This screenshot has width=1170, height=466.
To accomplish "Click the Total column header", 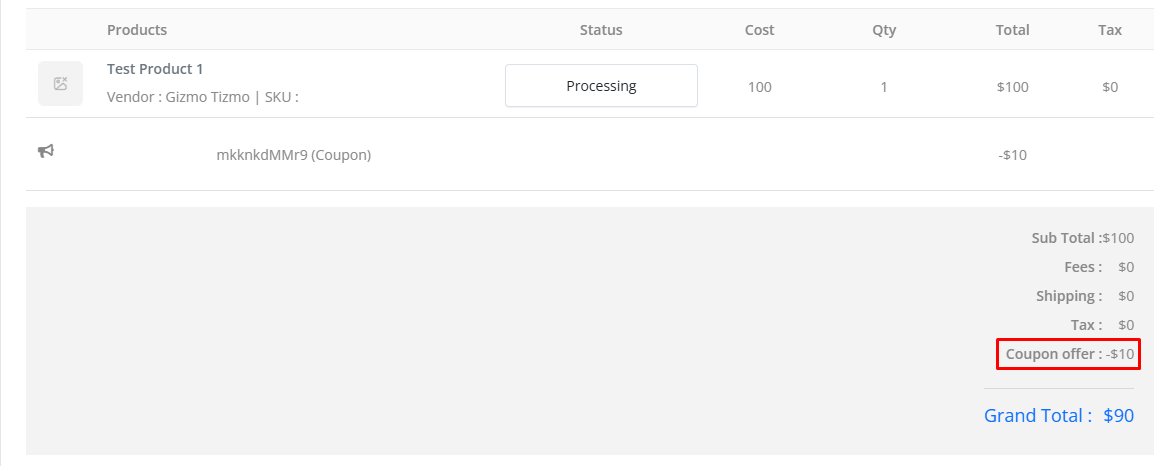I will (x=1012, y=30).
